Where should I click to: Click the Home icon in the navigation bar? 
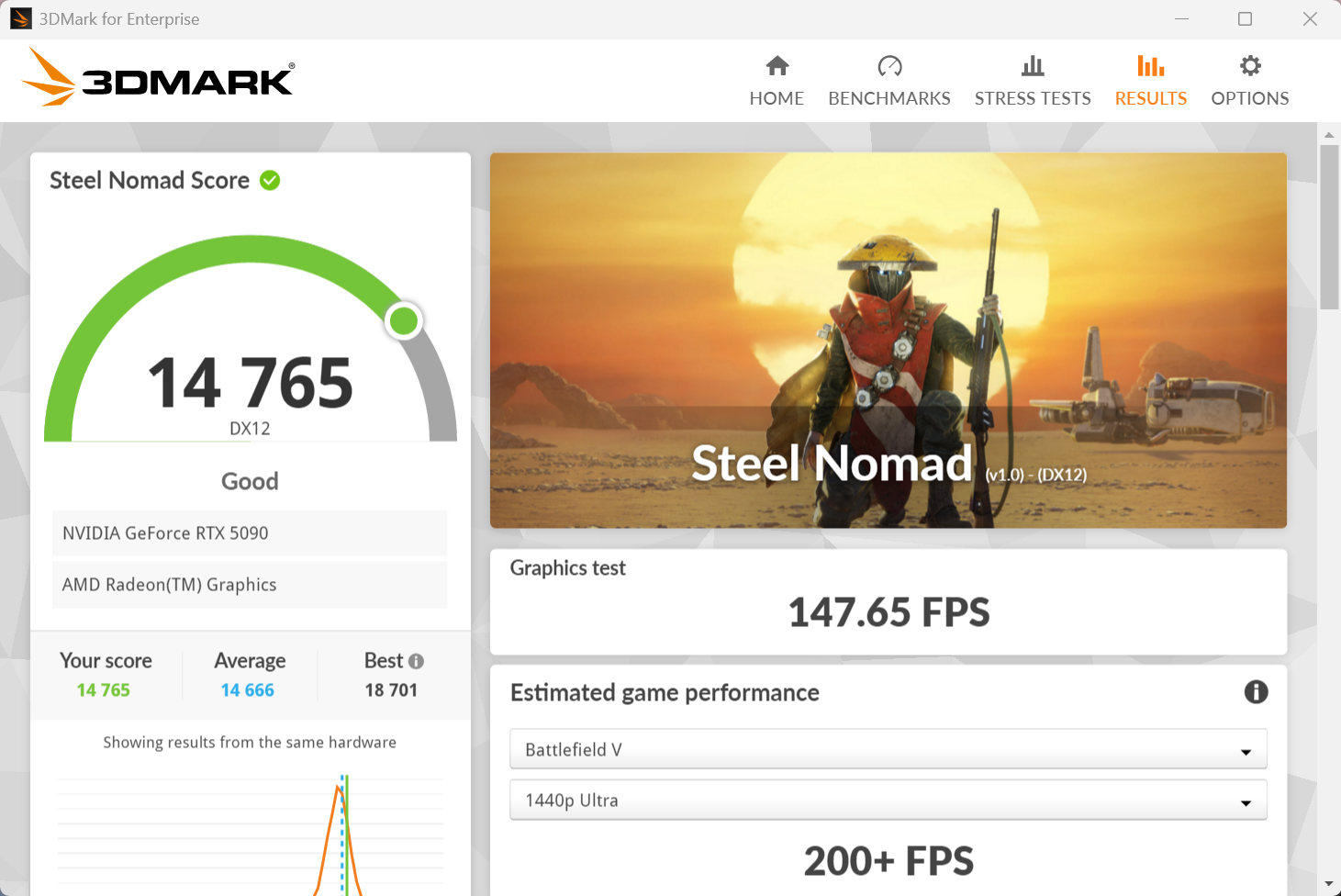pos(777,65)
